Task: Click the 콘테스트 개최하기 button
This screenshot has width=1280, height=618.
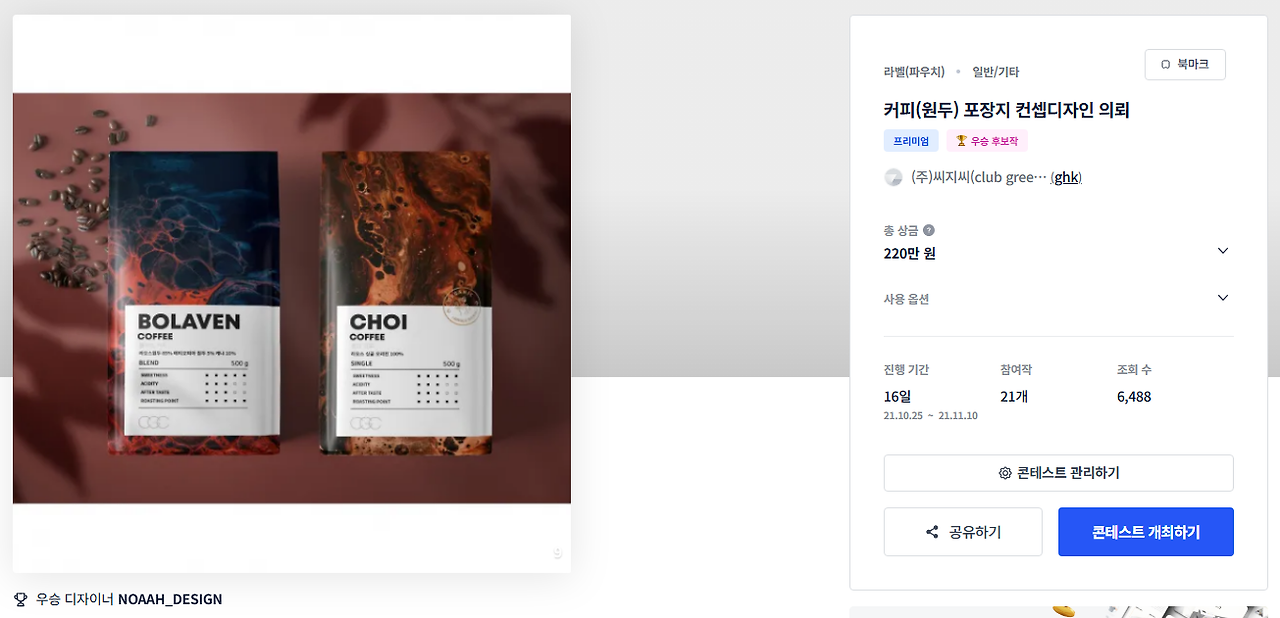Action: (1146, 532)
